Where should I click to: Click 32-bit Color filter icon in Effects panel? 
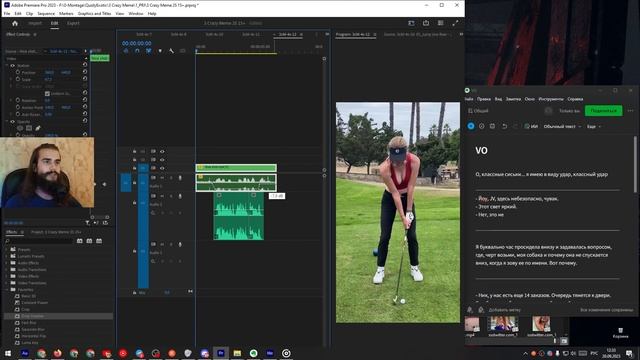[x=89, y=241]
